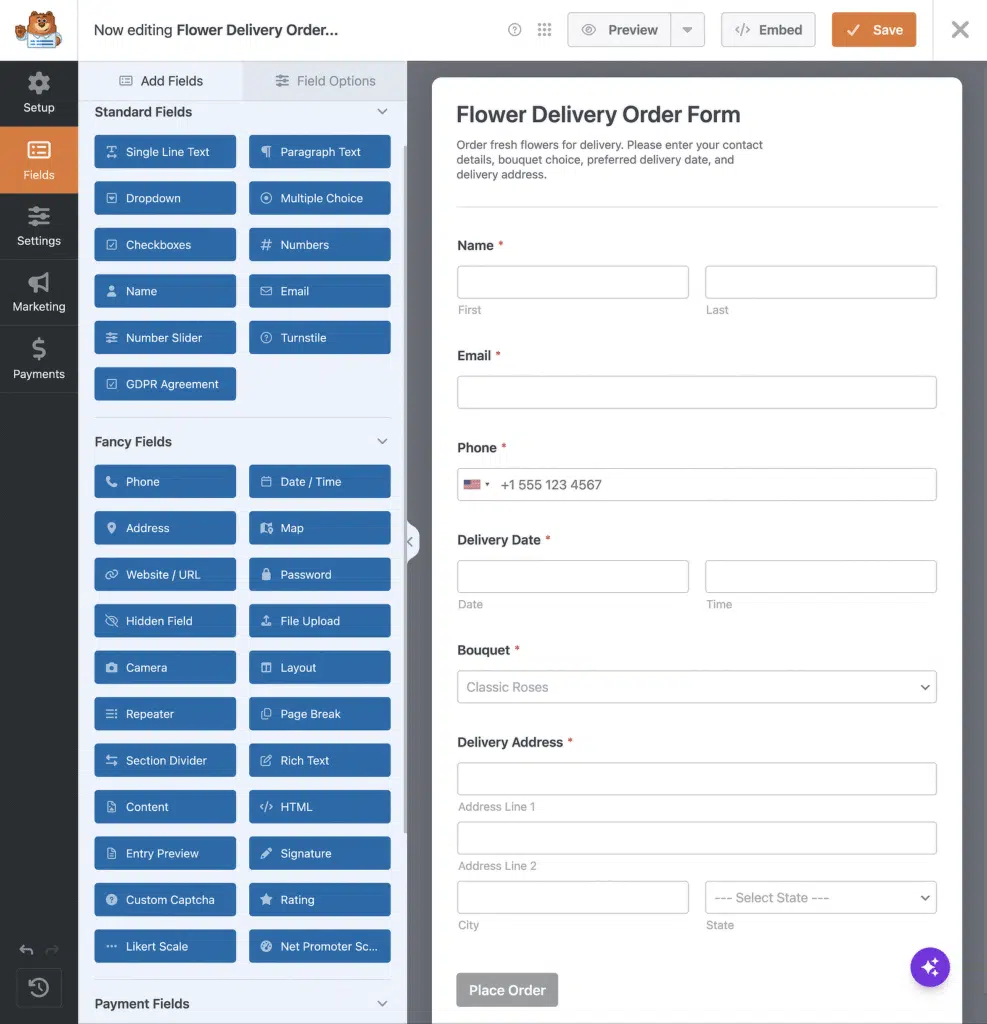987x1024 pixels.
Task: Add a Rating star field
Action: 319,899
